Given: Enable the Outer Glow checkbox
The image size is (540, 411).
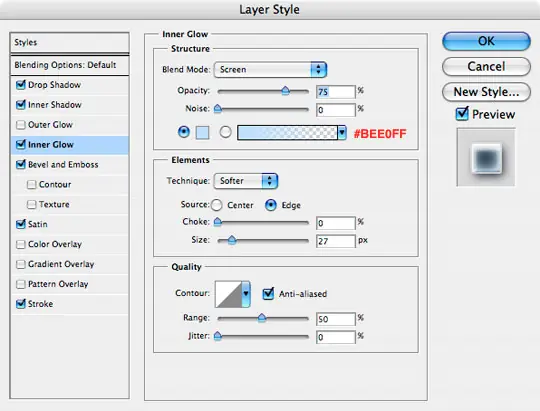Looking at the screenshot, I should [21, 124].
